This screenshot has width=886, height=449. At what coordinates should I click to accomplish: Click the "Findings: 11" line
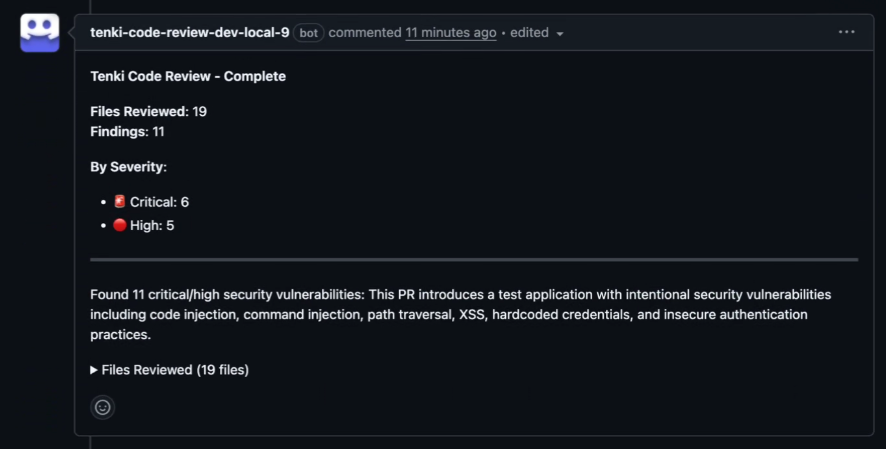point(127,131)
